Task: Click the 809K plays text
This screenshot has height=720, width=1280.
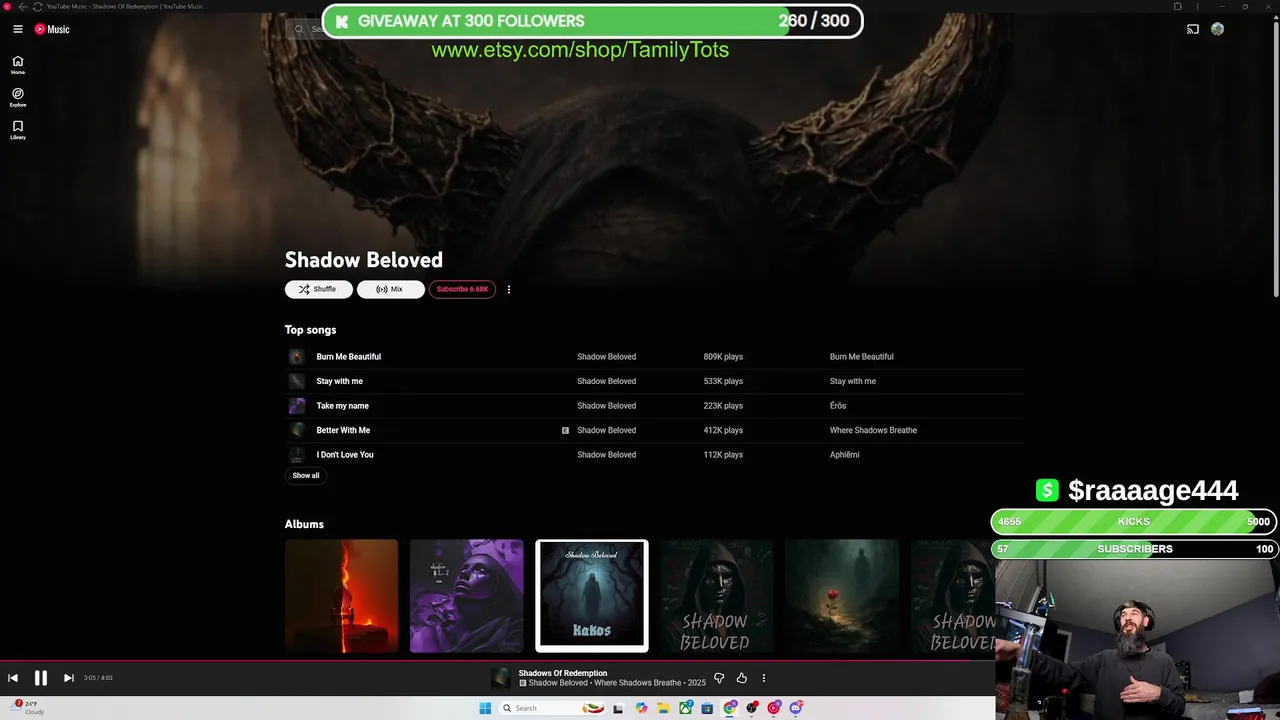Action: coord(723,357)
